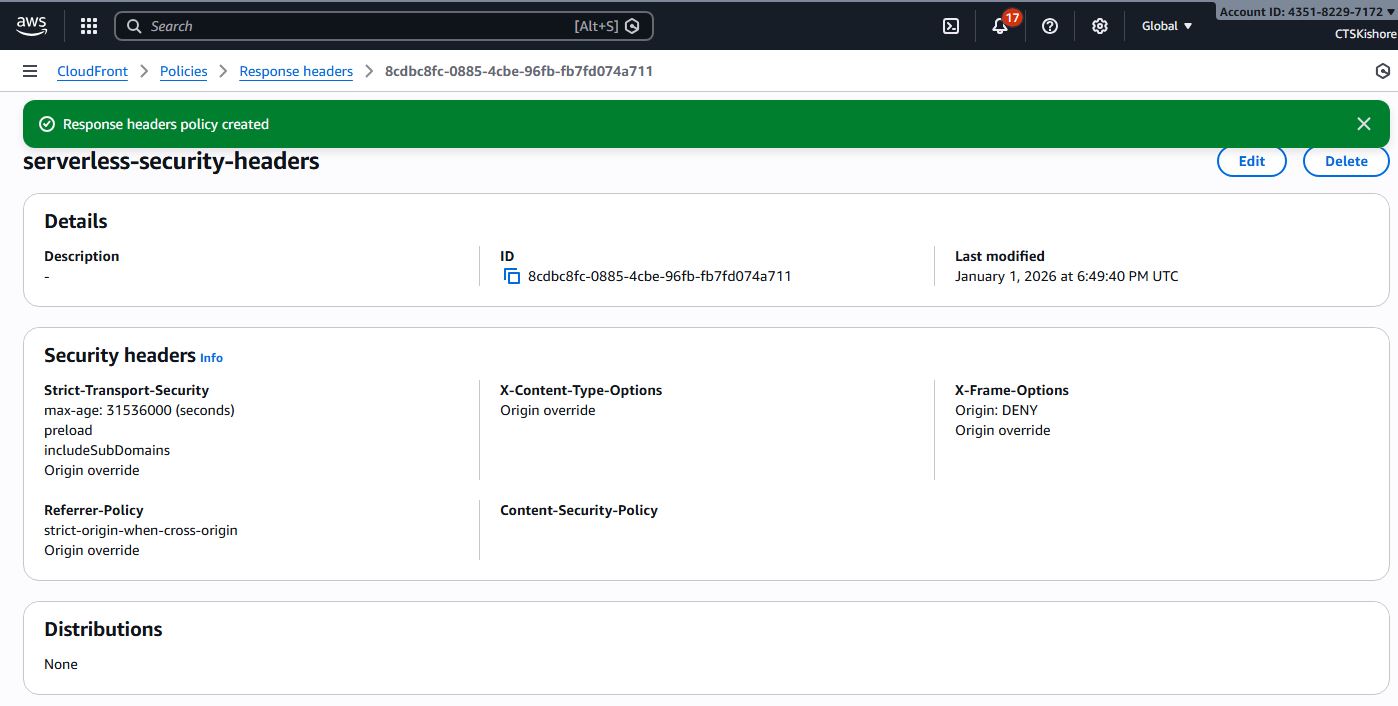Image resolution: width=1398 pixels, height=706 pixels.
Task: Toggle the hamburger side navigation menu
Action: pyautogui.click(x=30, y=71)
